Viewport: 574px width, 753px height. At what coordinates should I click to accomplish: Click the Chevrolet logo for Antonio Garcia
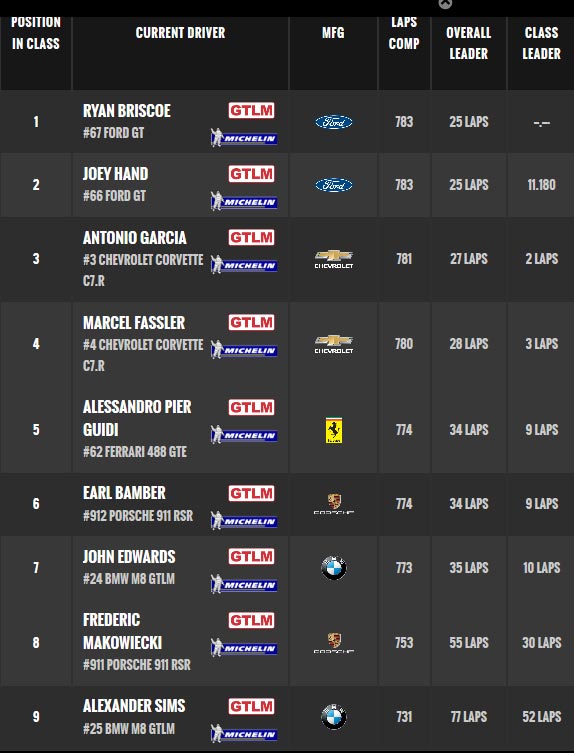[334, 259]
